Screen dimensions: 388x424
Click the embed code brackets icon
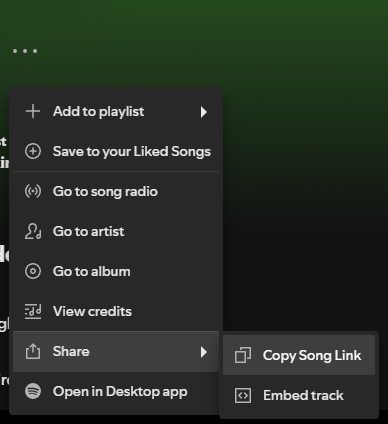243,395
